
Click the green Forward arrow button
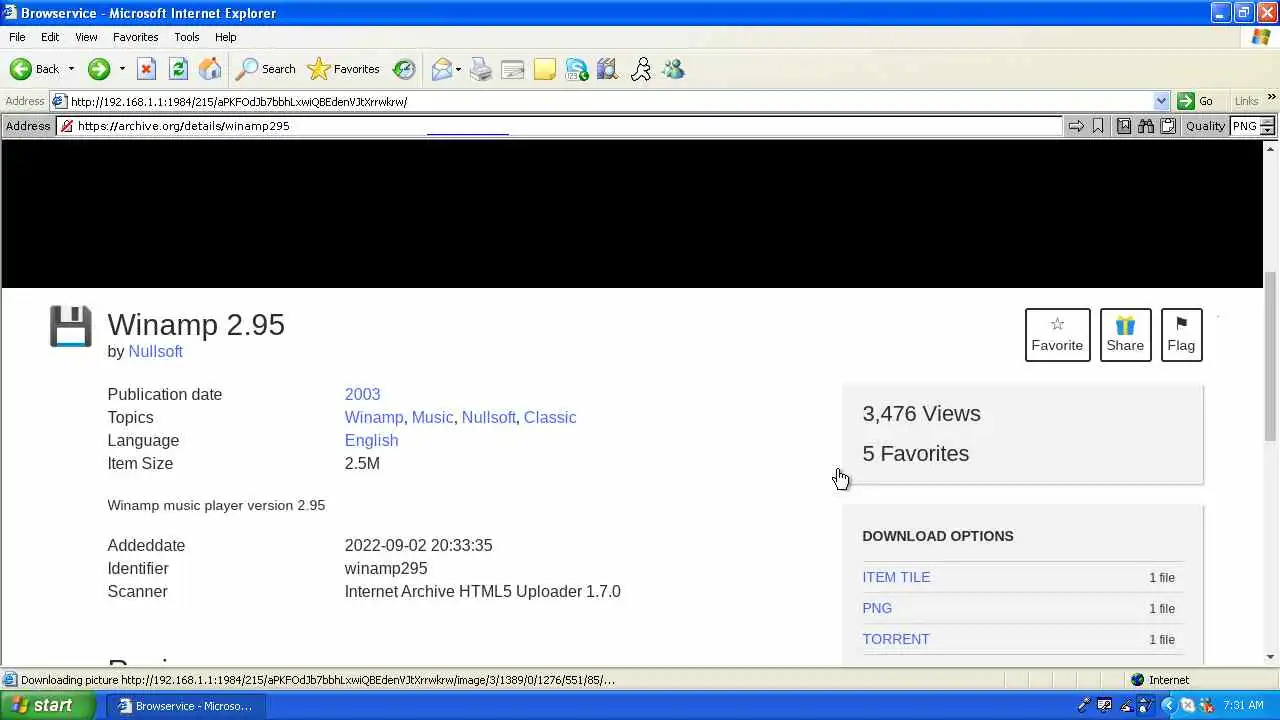98,69
